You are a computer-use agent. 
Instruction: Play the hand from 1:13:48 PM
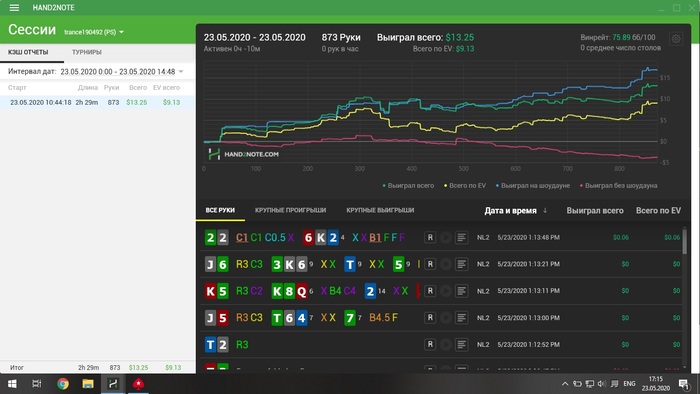[446, 237]
